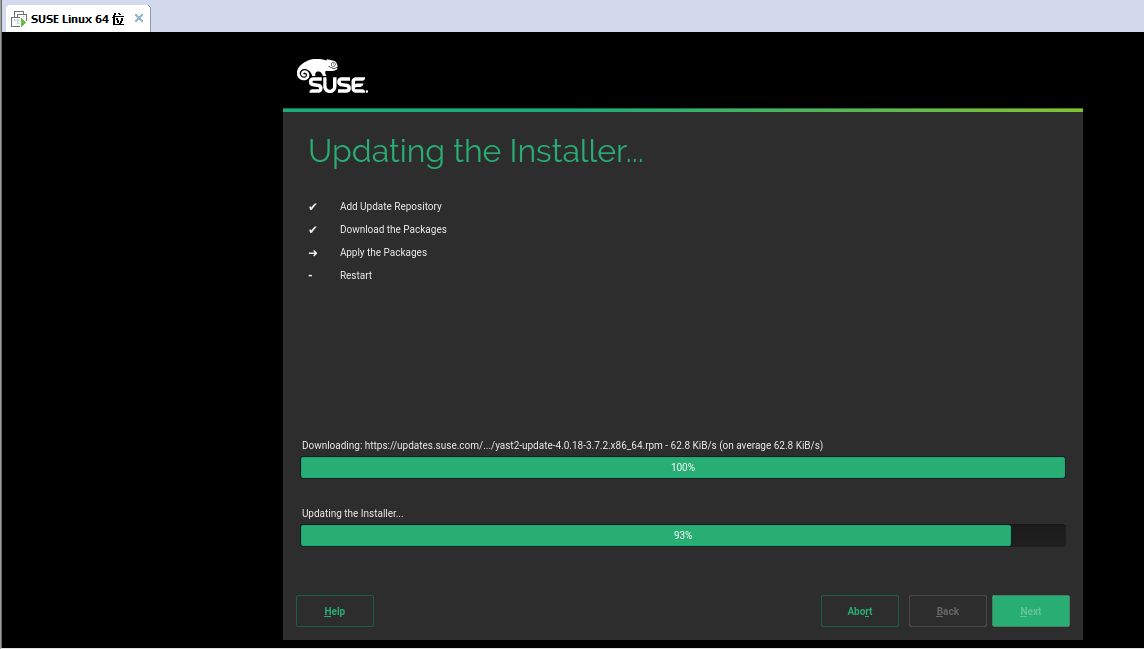Click the Back button

[x=948, y=611]
